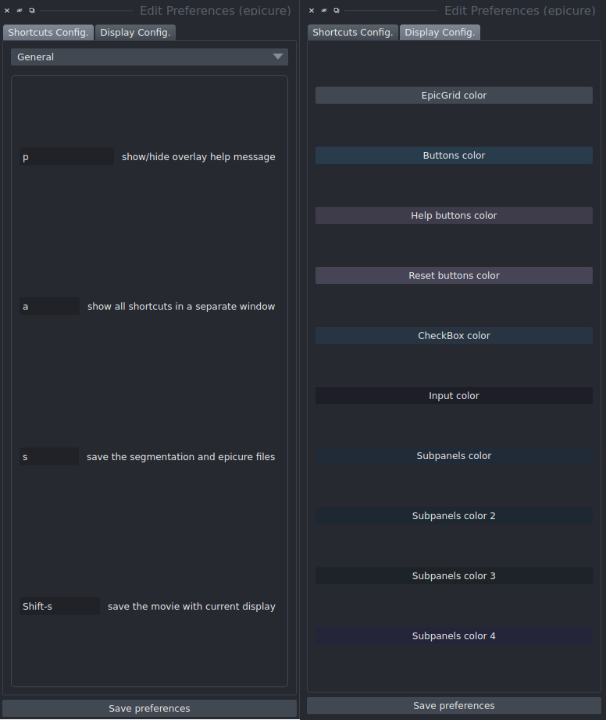The width and height of the screenshot is (606, 720).
Task: Click the 'p' shortcut field for overlay help
Action: tap(66, 157)
